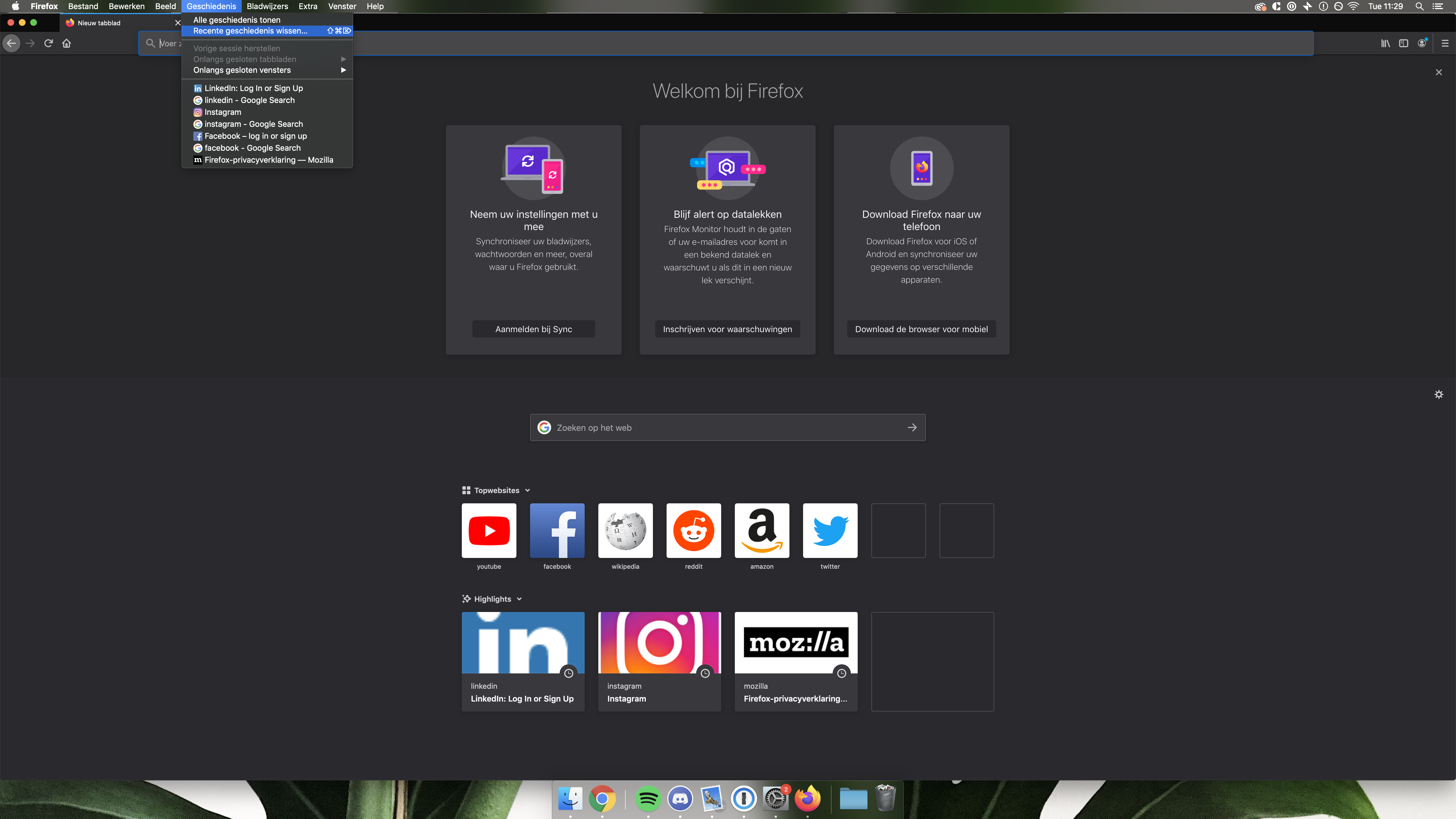Open instagram - Google Search history entry
This screenshot has width=1456, height=819.
[267, 124]
